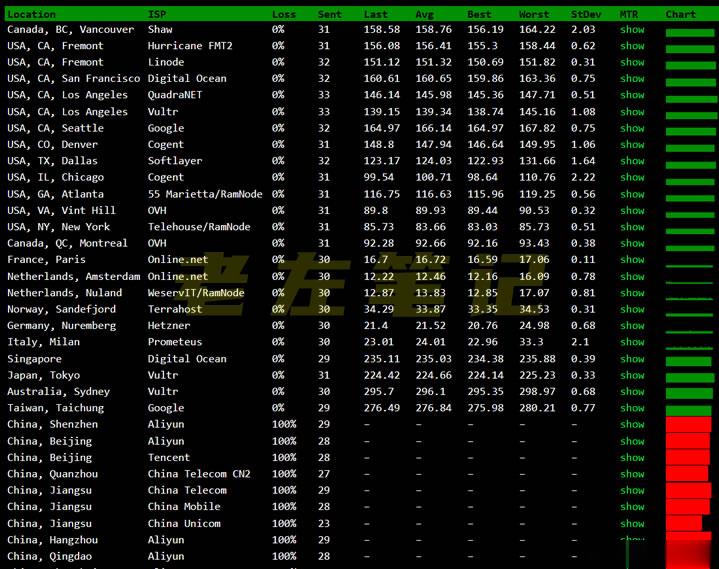This screenshot has width=719, height=569.
Task: Select the 'Hurricane FMT2' ISP text
Action: (x=190, y=46)
